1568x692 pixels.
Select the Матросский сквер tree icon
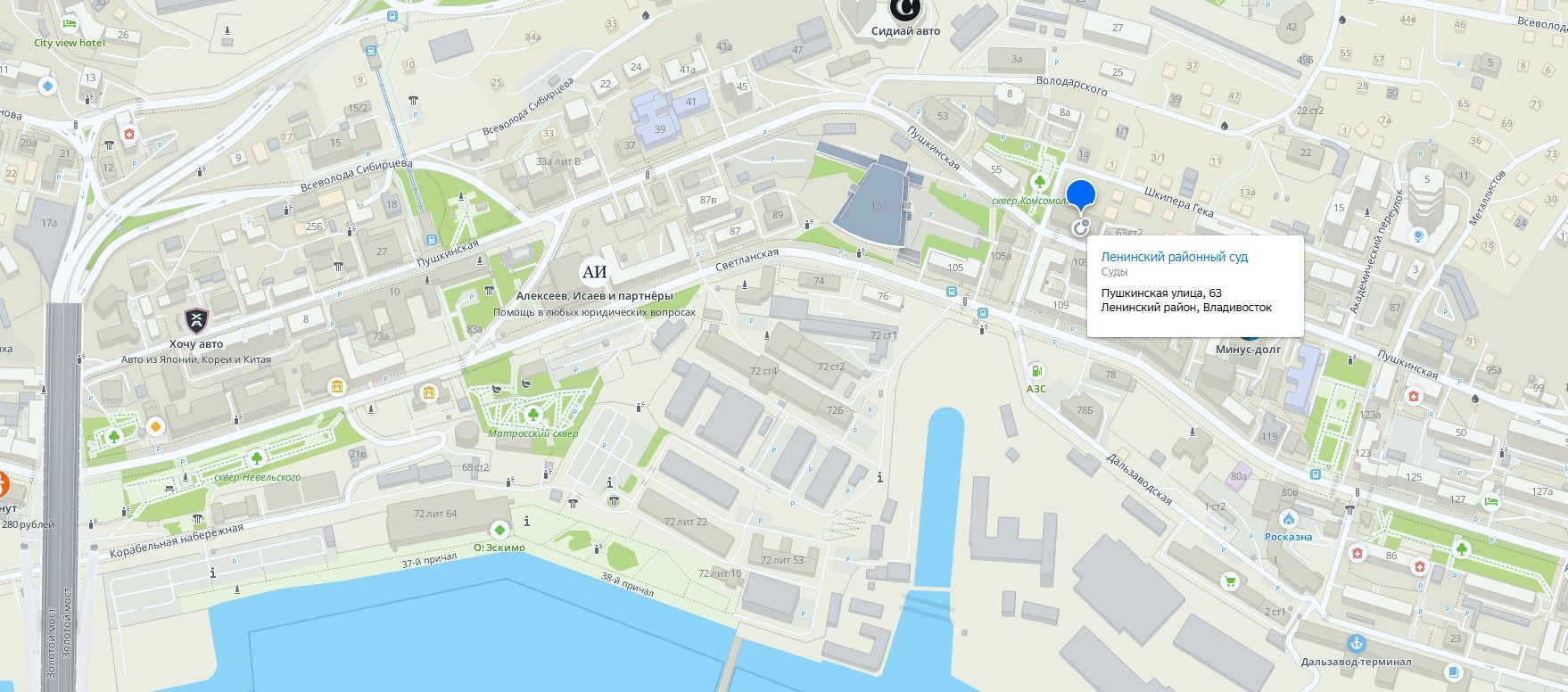point(532,414)
